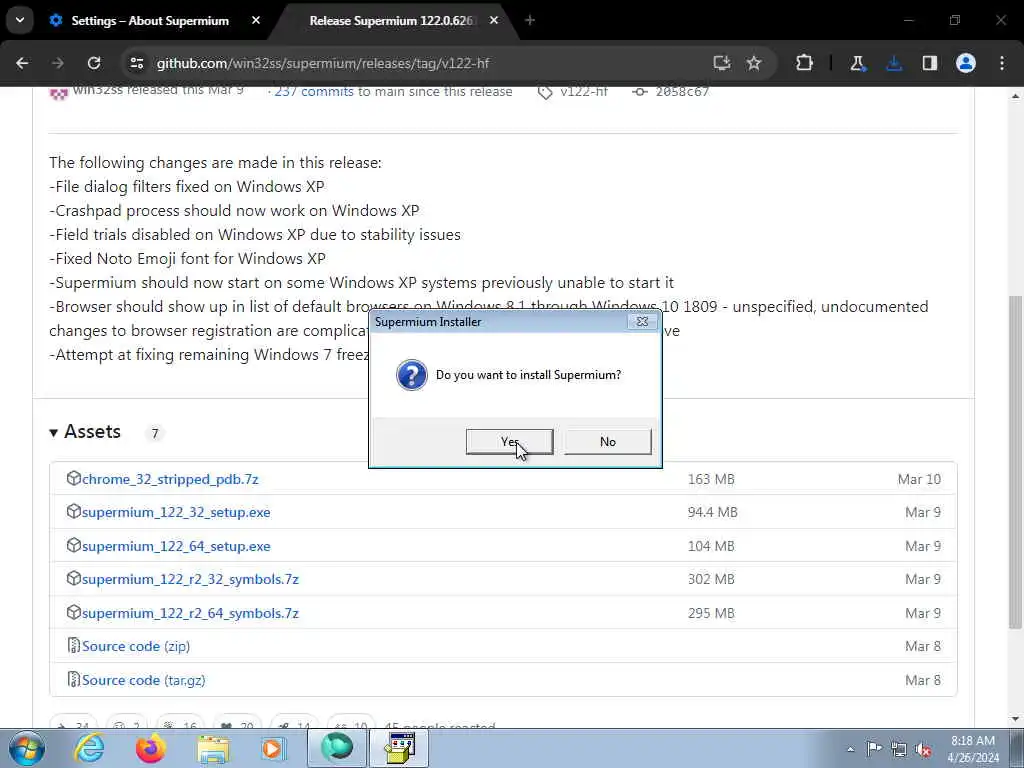1024x768 pixels.
Task: Collapse the Assets section triangle
Action: pos(54,432)
